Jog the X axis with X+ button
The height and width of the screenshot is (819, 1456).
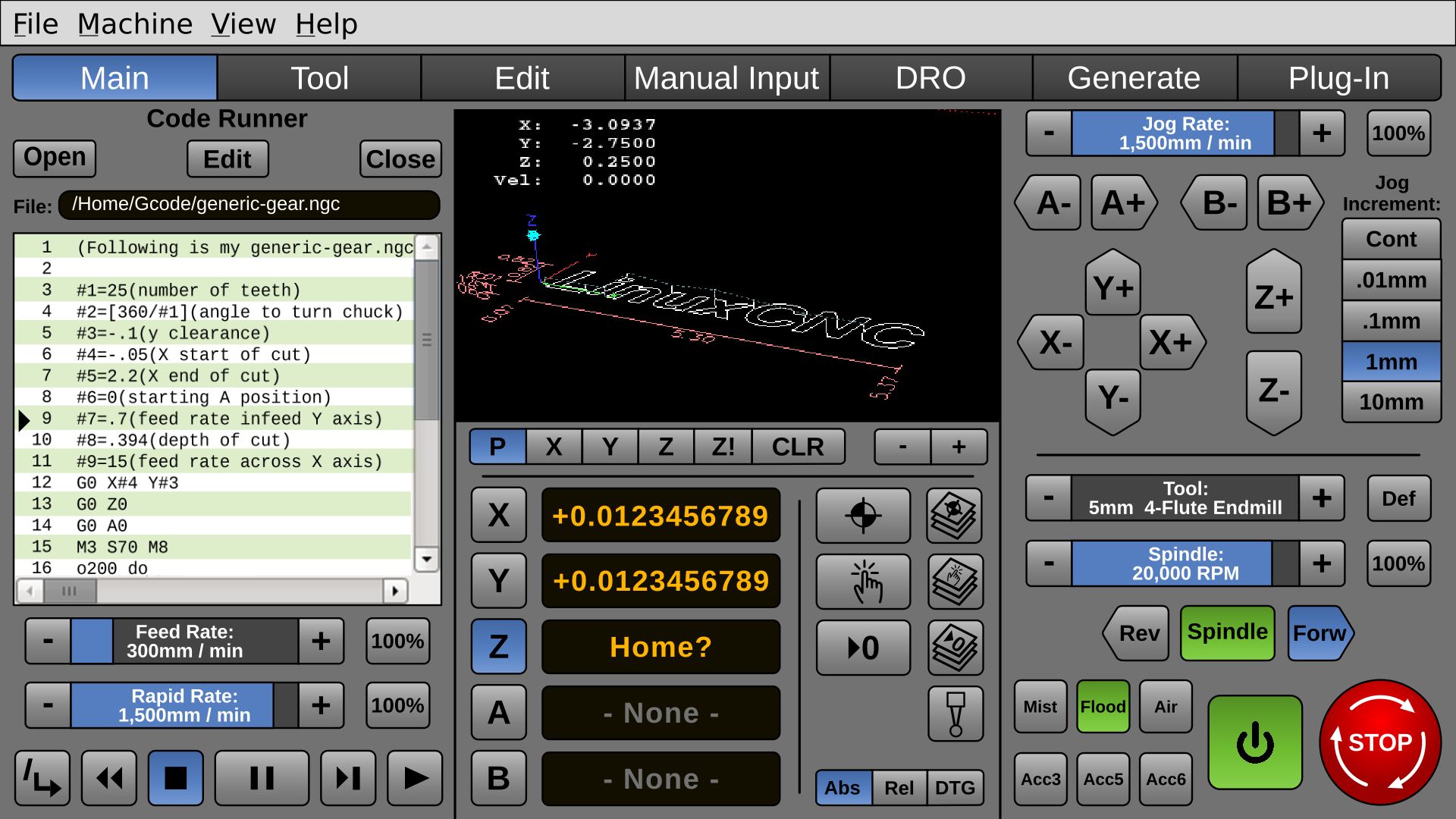point(1172,343)
